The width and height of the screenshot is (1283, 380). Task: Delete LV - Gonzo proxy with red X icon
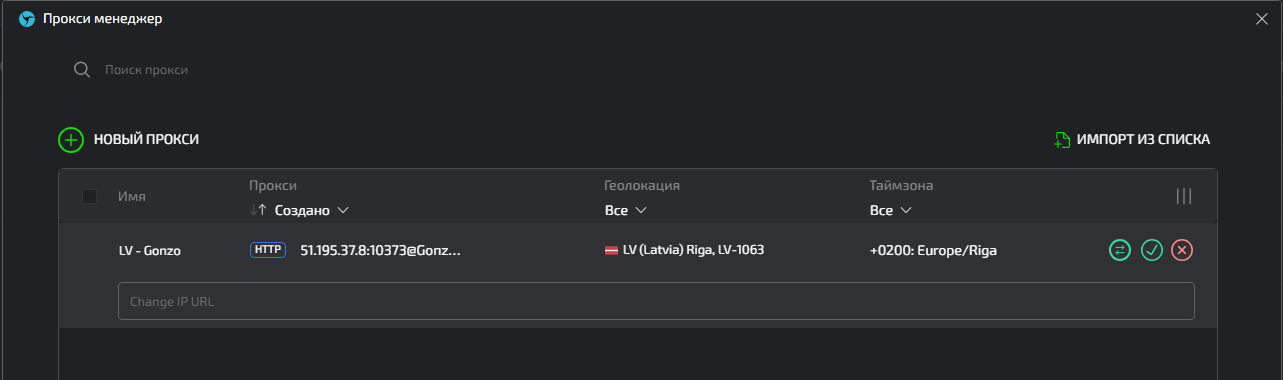point(1182,250)
